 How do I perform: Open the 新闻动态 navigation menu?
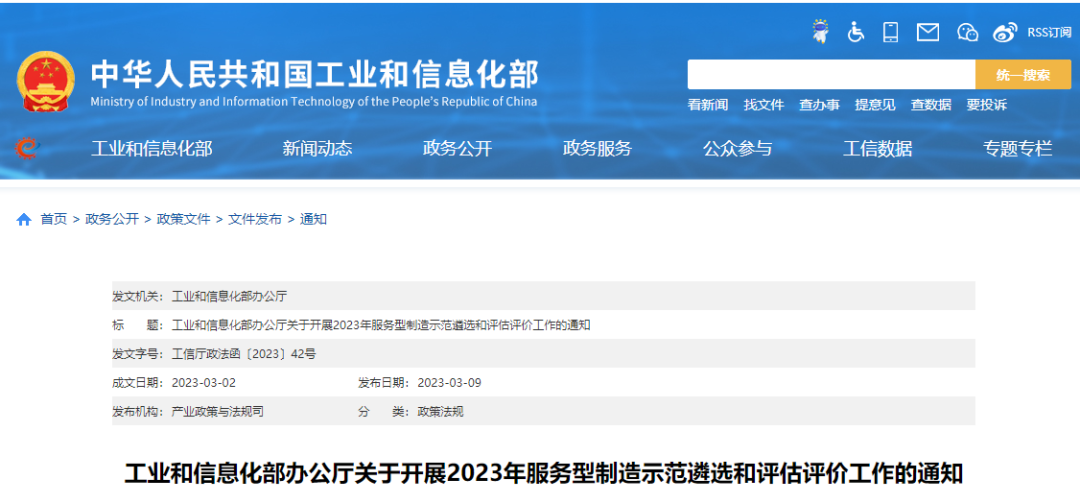[x=317, y=148]
